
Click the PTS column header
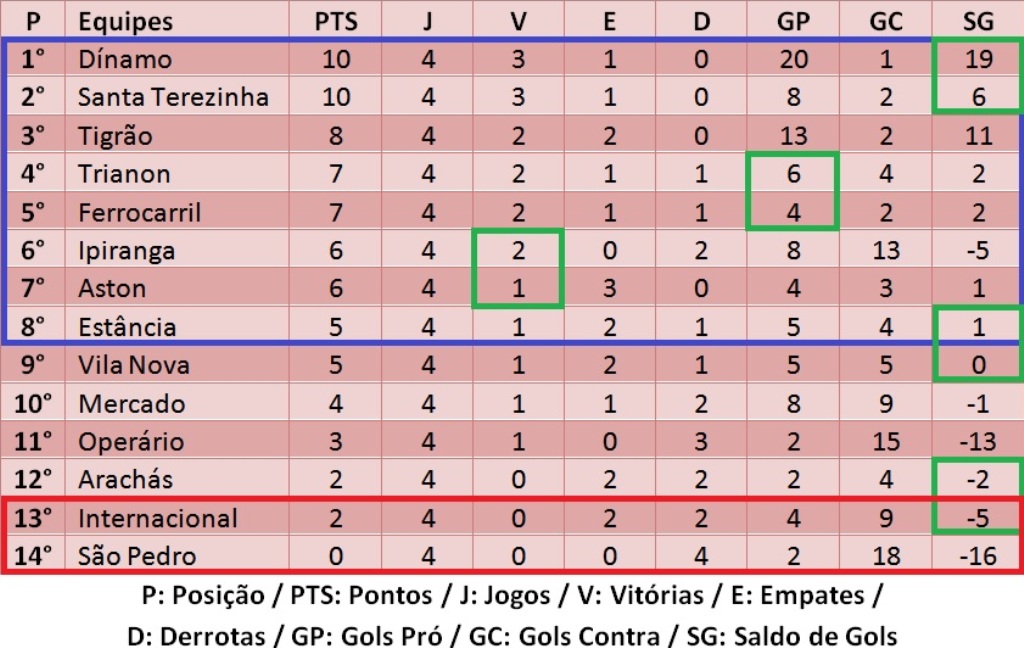click(336, 21)
